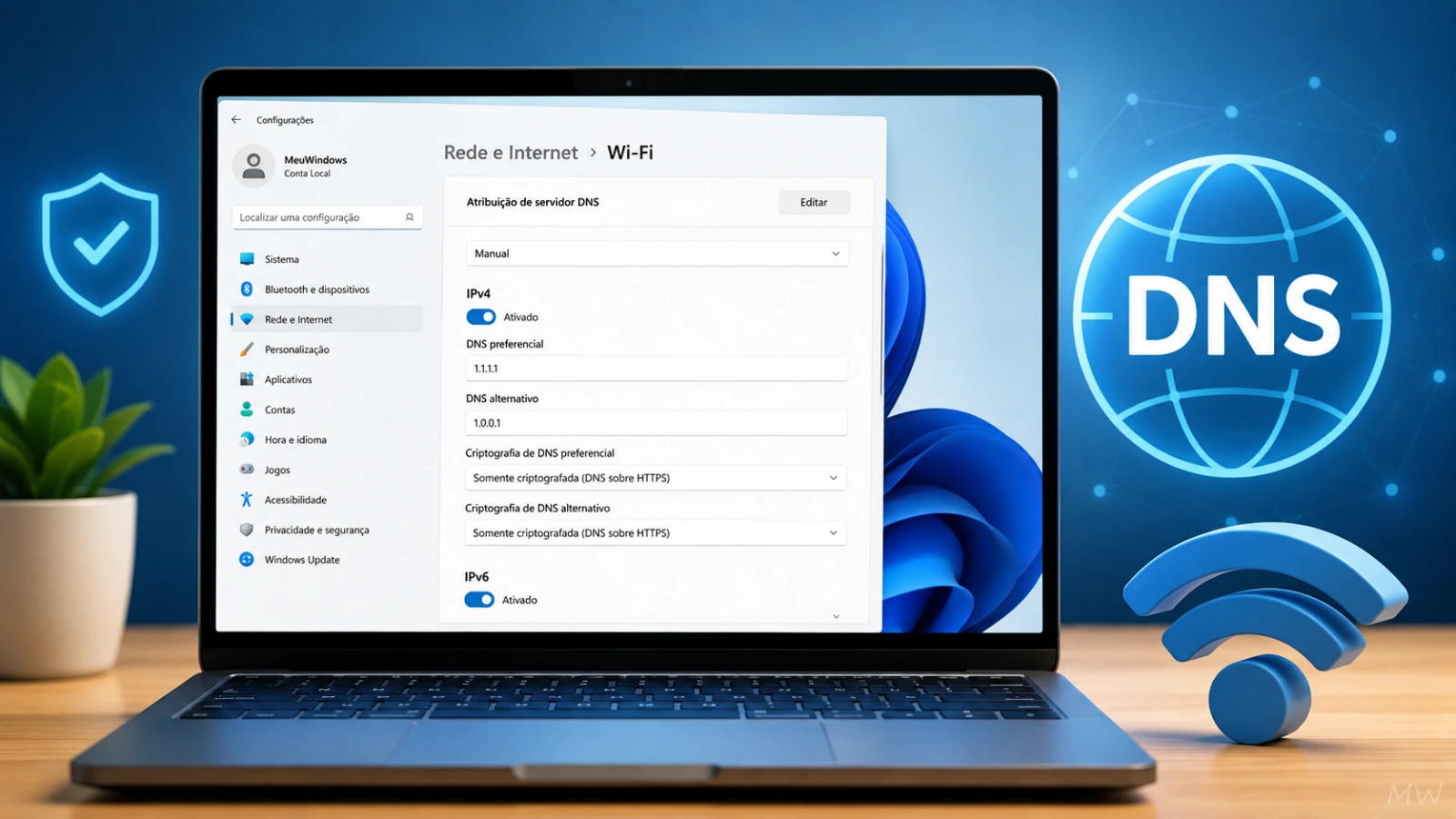Screen dimensions: 1456x819
Task: Click the IPv4 section heading
Action: click(x=478, y=294)
